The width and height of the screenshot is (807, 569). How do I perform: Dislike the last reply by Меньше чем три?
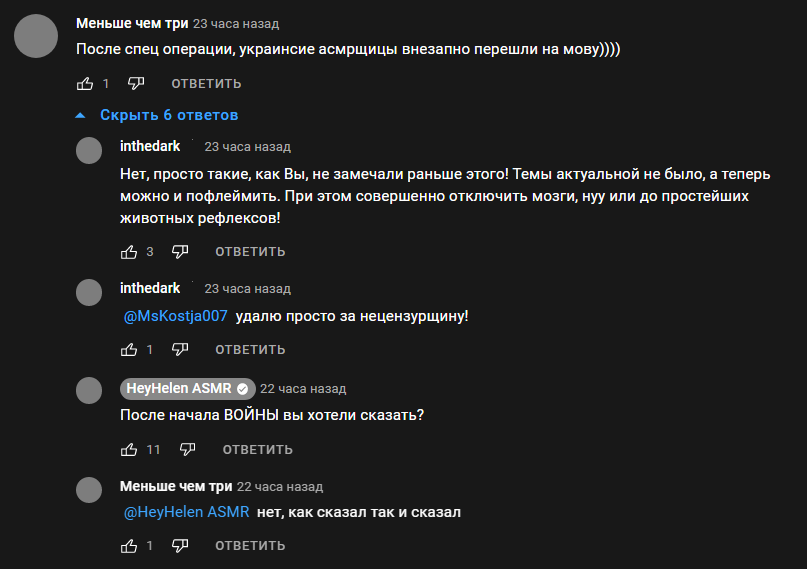[180, 546]
